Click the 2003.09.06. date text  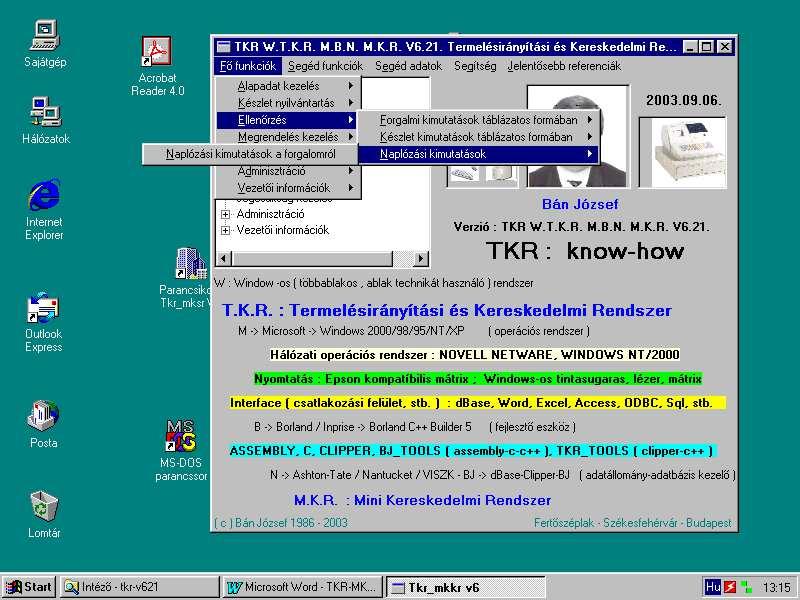684,100
